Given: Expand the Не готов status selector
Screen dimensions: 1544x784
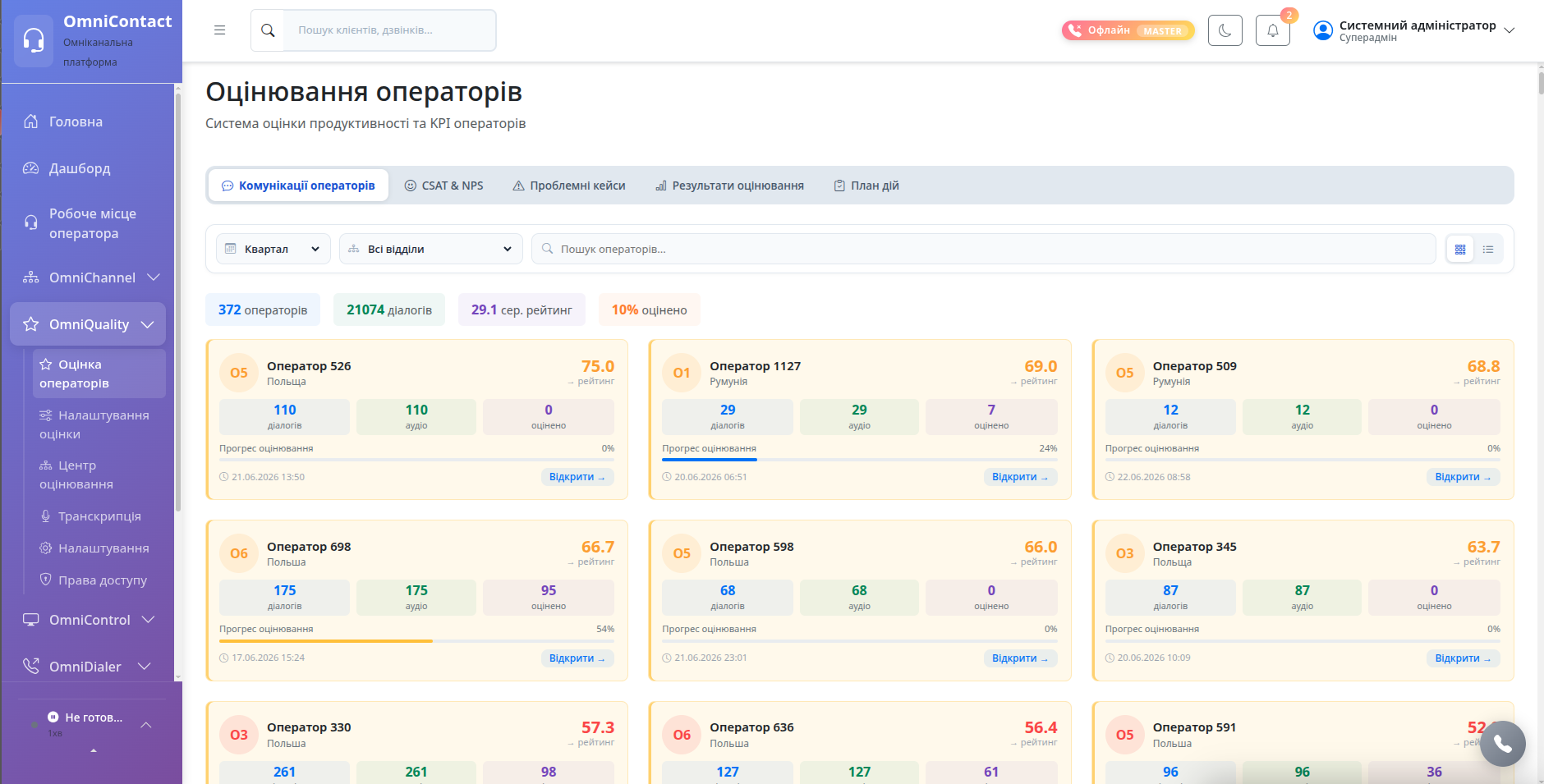Looking at the screenshot, I should point(92,724).
